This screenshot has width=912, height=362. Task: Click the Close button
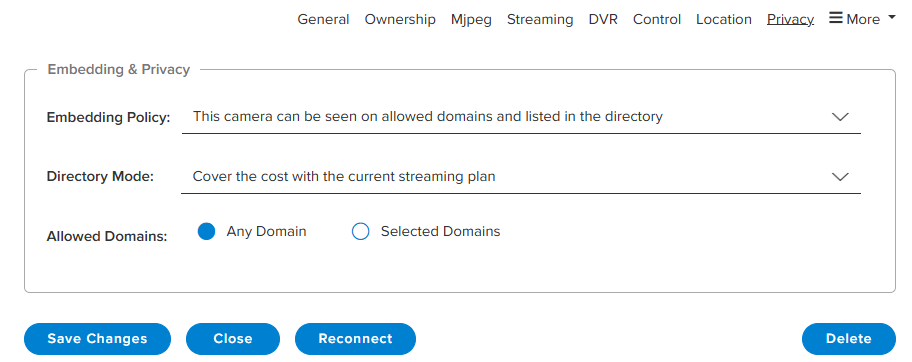233,339
